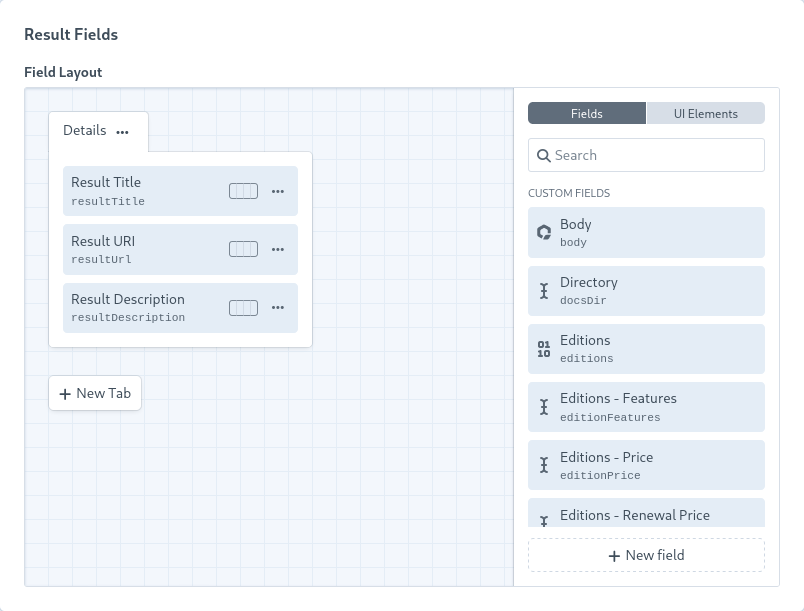Screen dimensions: 804x611
Task: Click the text icon on Editions - Features
Action: [544, 406]
